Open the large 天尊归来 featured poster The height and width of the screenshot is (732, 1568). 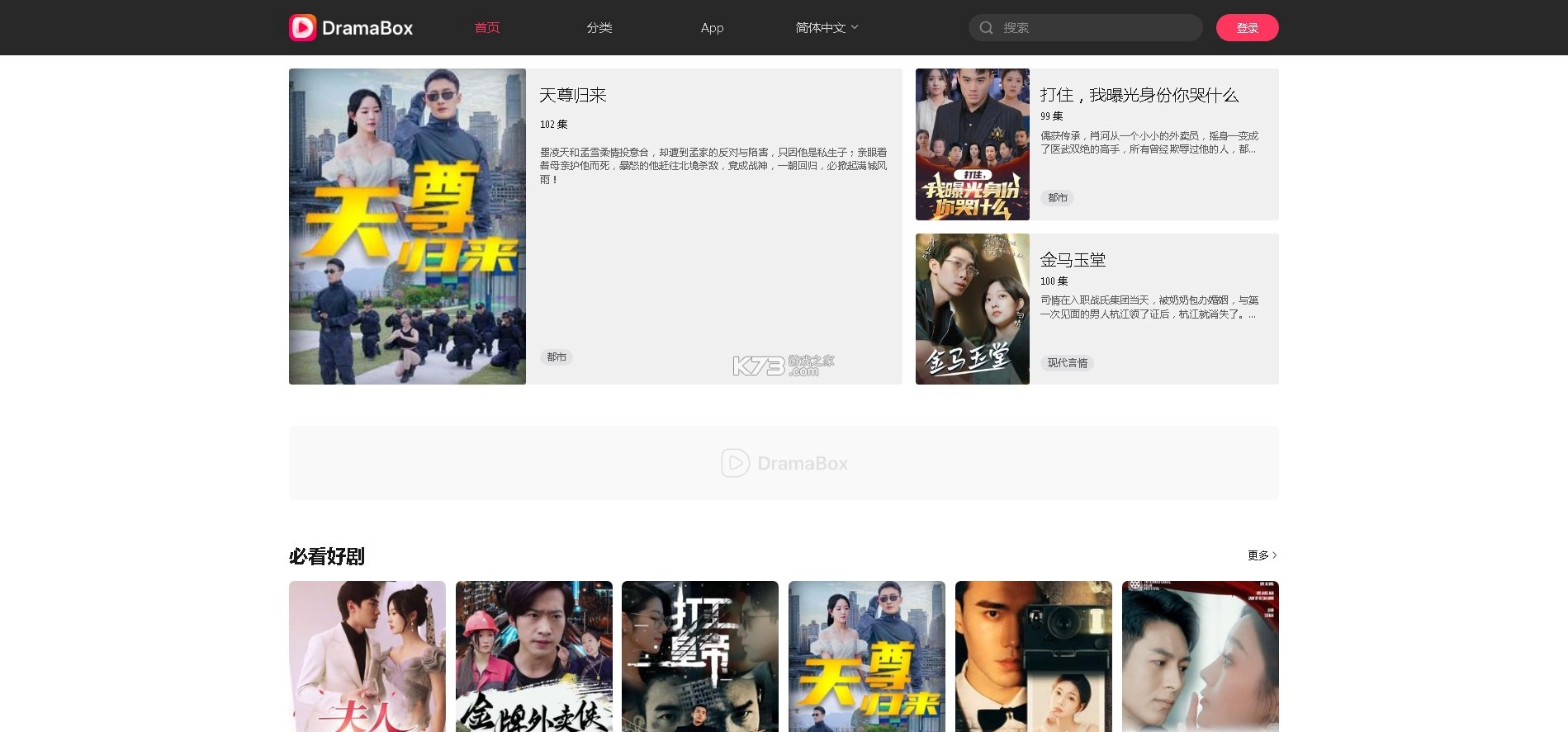(407, 226)
